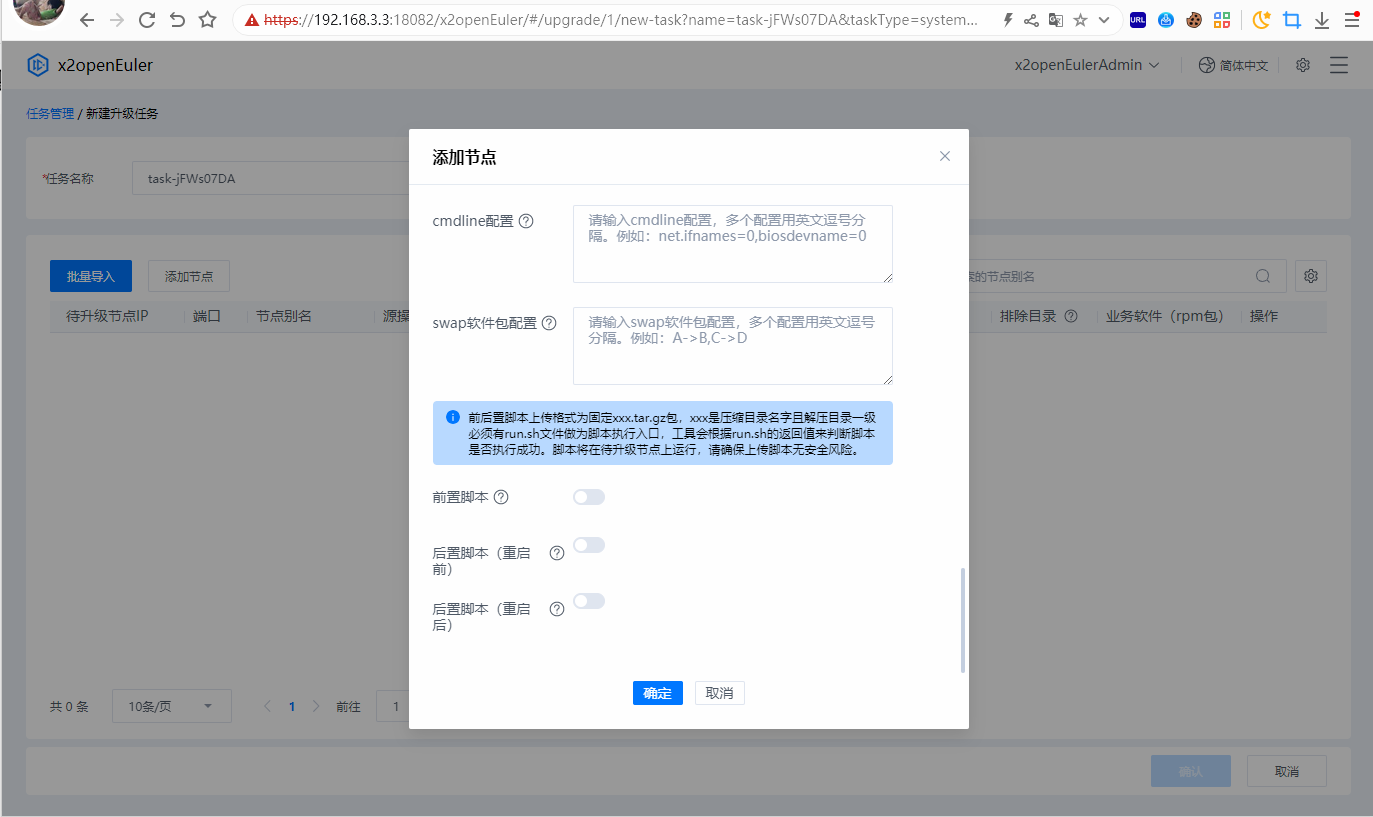This screenshot has height=817, width=1373.
Task: Click the lightning speed-mode icon
Action: tap(1007, 20)
